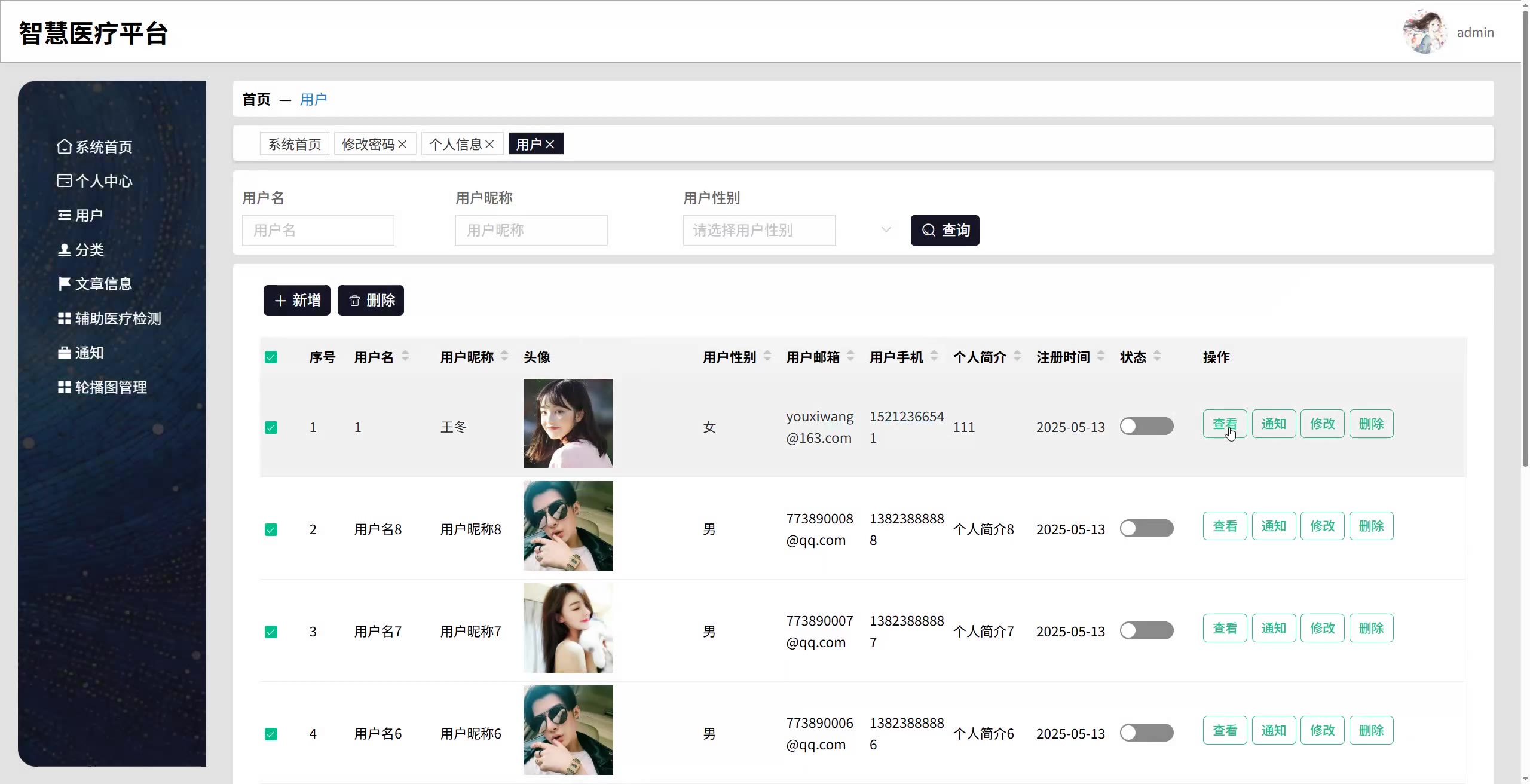
Task: Click the person icon beside 分类
Action: coord(64,249)
